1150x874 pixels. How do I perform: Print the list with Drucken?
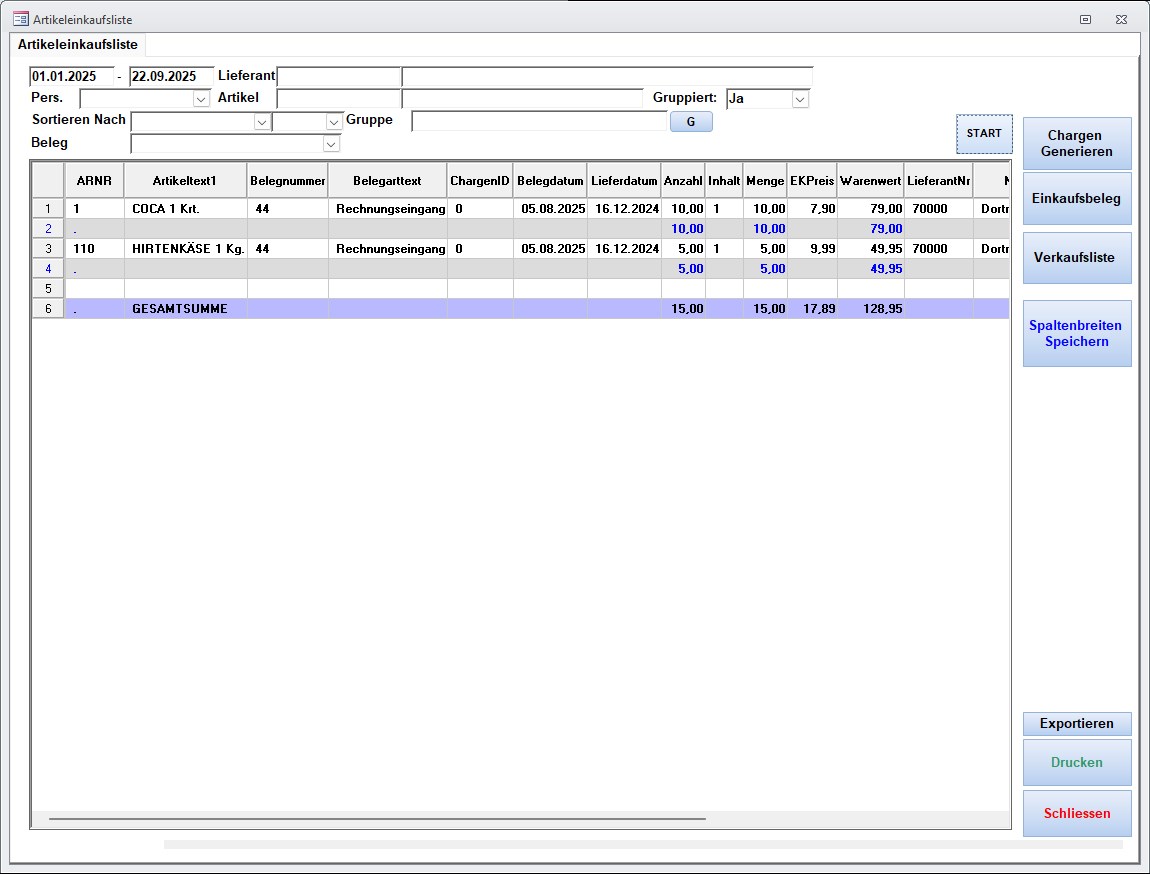[x=1077, y=763]
